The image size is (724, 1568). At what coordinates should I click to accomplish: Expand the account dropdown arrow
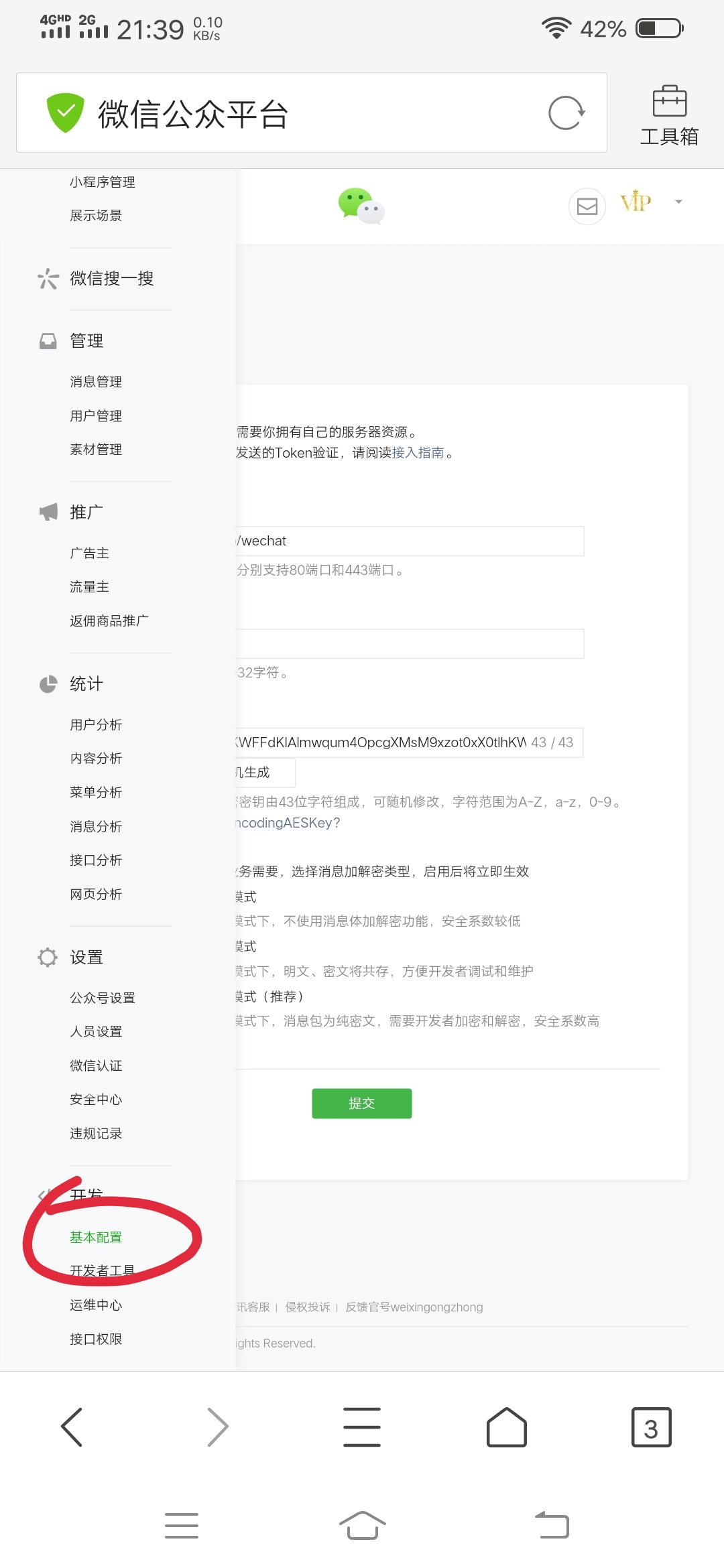(x=678, y=202)
